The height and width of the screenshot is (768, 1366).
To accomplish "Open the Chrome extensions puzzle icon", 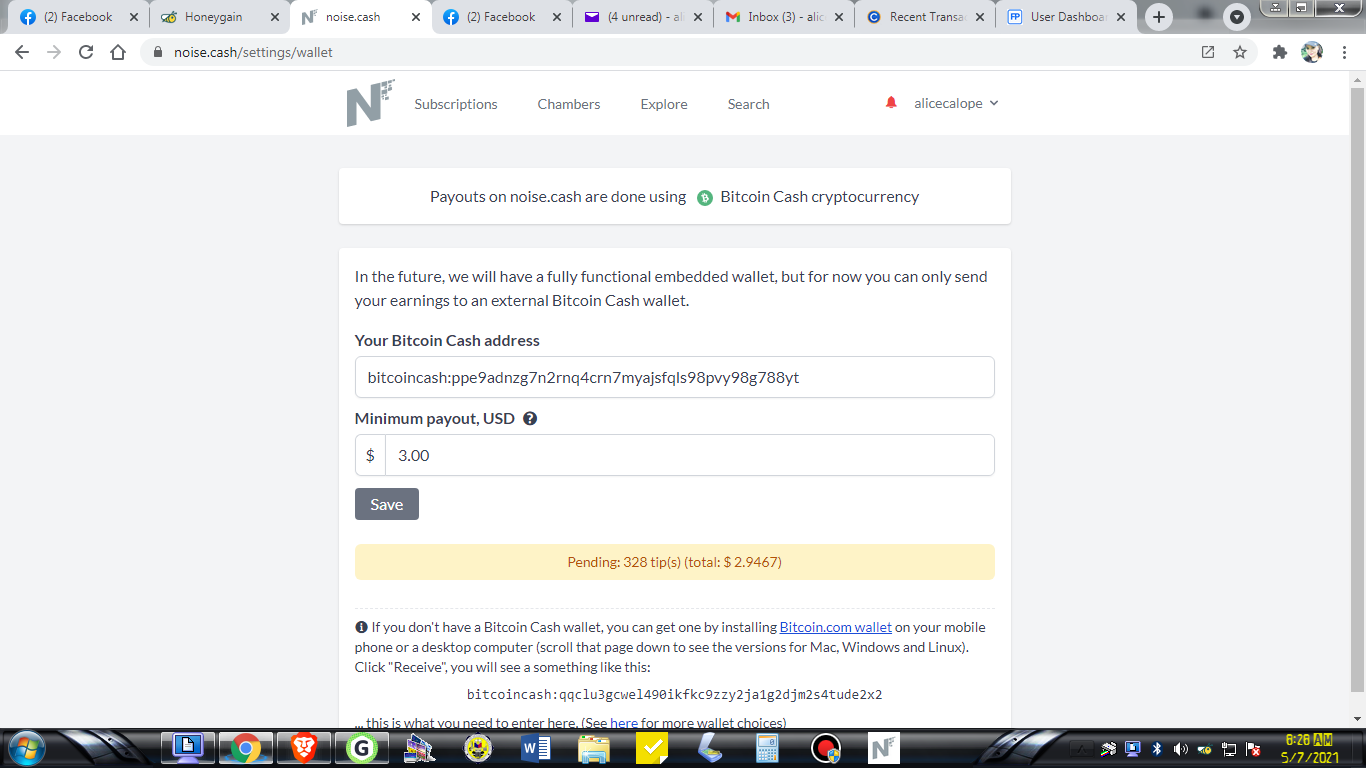I will tap(1280, 52).
